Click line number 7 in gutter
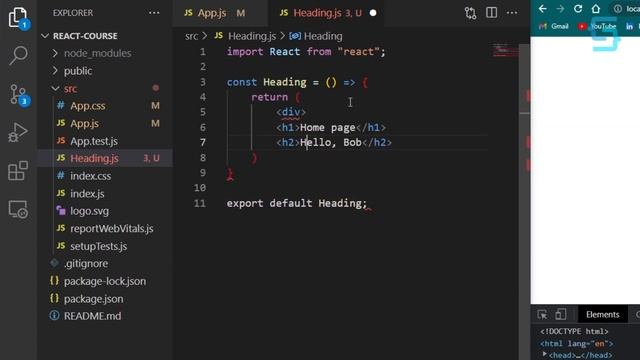640x360 pixels. point(203,142)
